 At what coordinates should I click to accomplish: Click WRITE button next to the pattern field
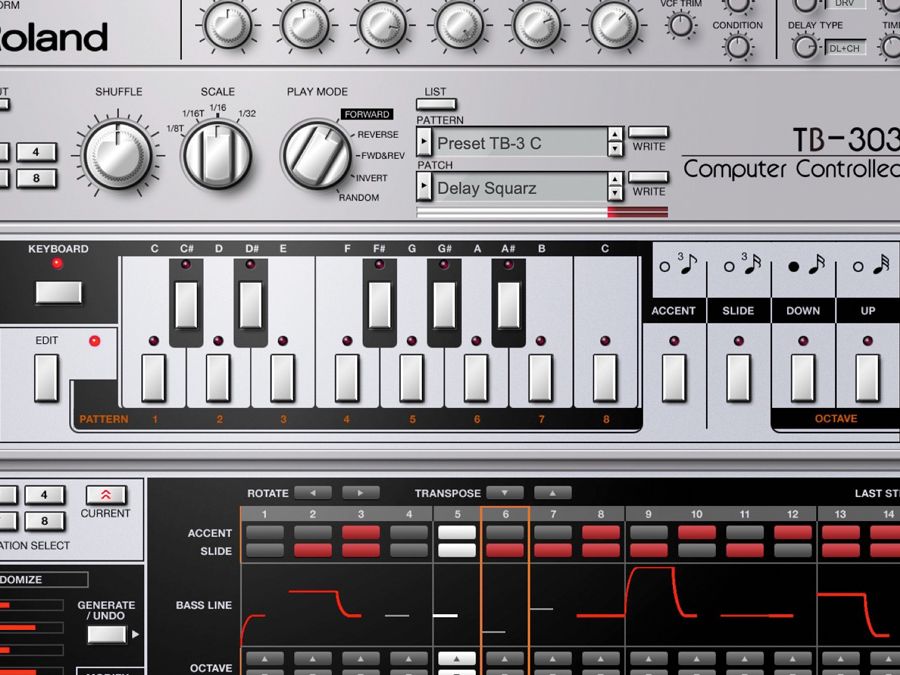click(649, 132)
